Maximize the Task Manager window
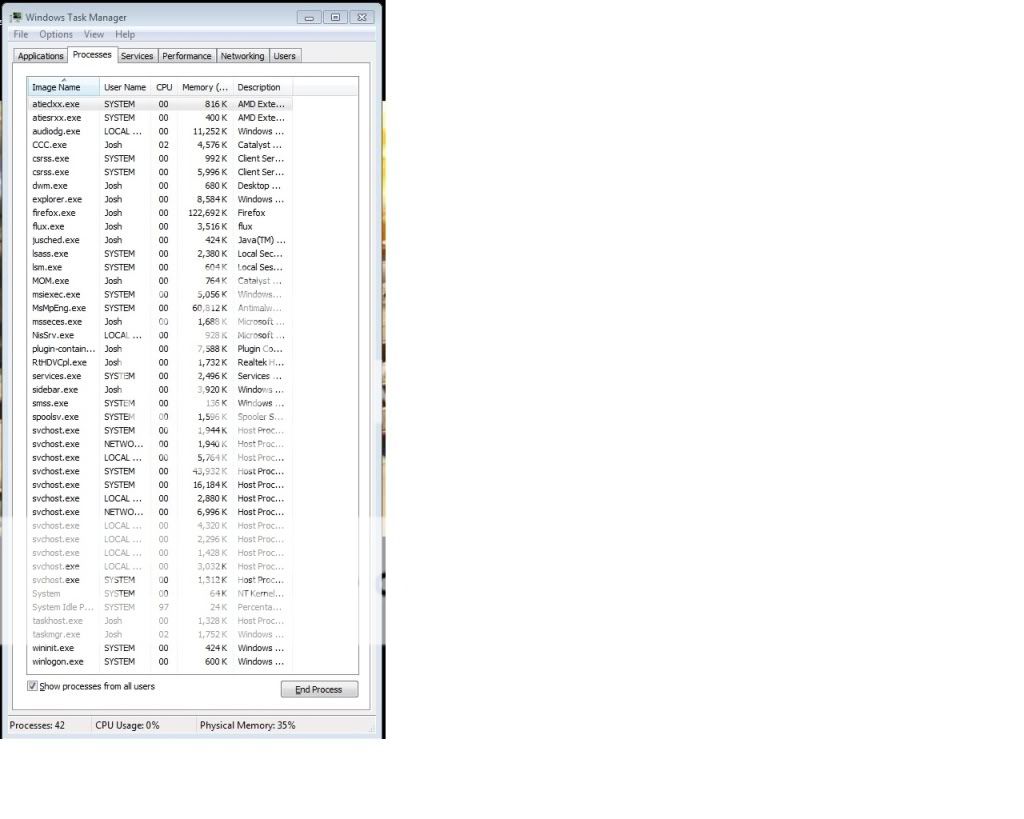1024x819 pixels. [x=335, y=17]
